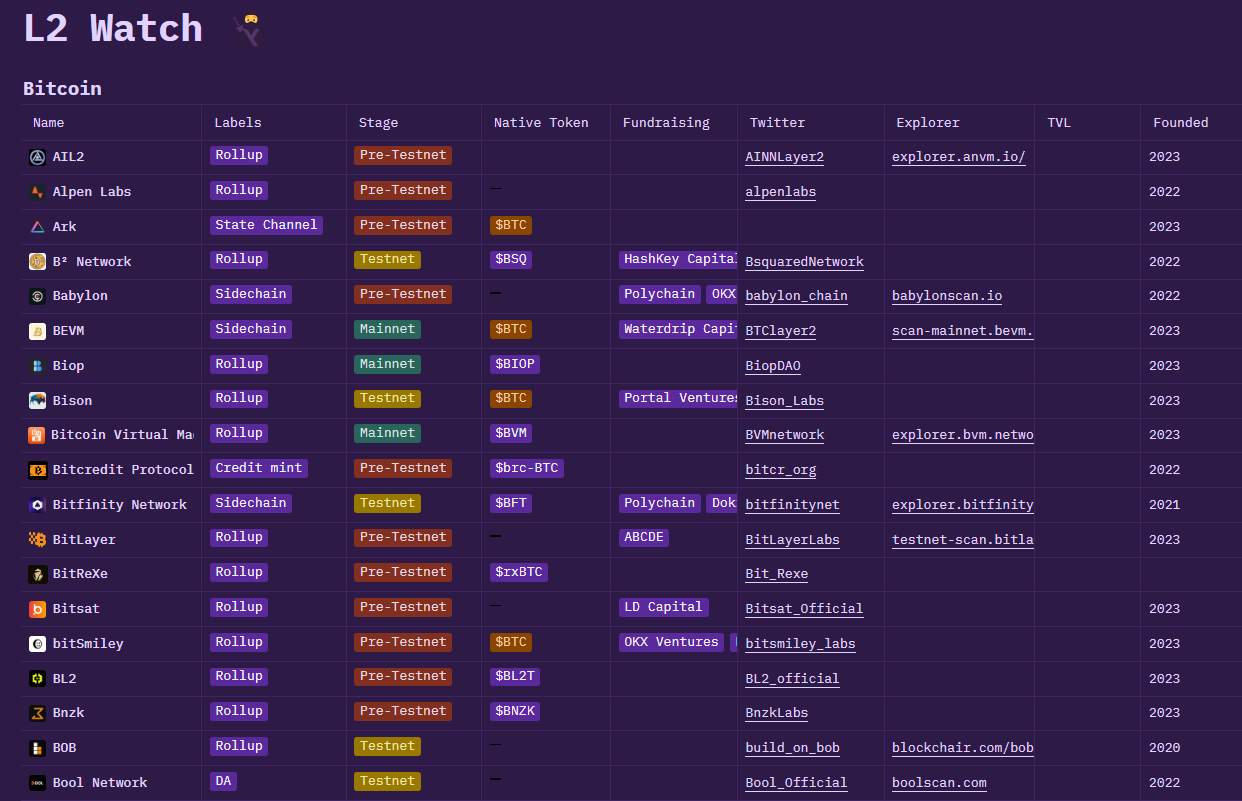Click the L2 Watch page title
This screenshot has width=1242, height=801.
113,28
